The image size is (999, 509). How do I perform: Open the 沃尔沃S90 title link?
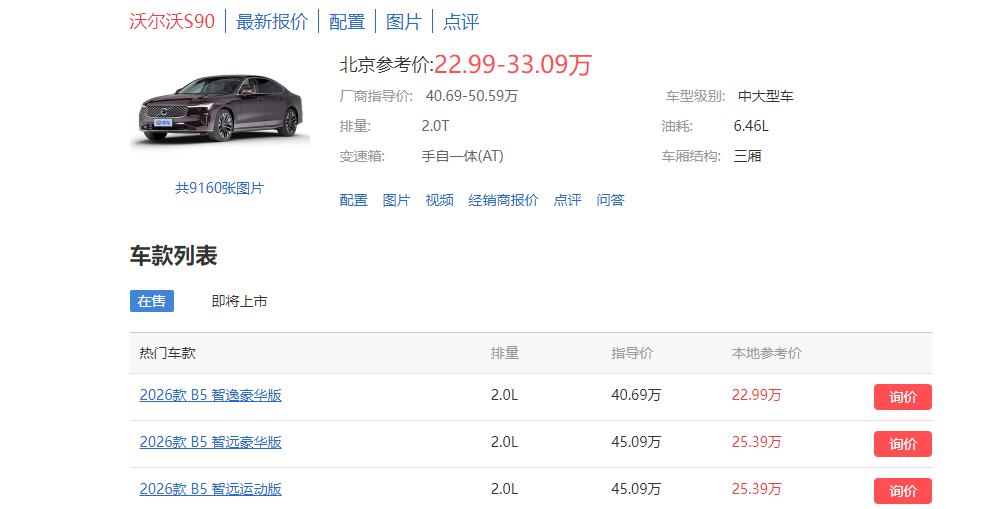[172, 21]
